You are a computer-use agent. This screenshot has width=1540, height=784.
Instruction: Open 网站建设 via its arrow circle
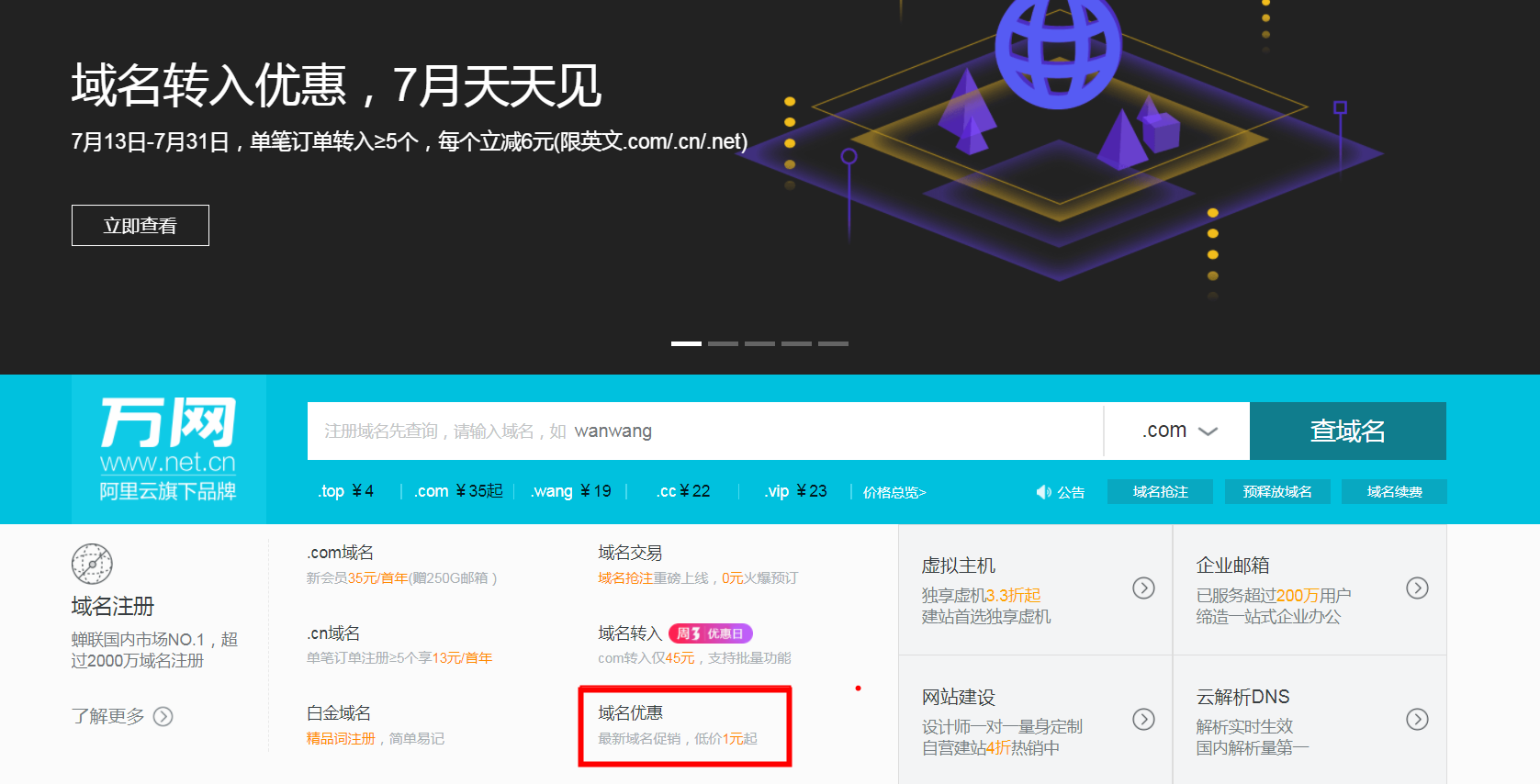point(1143,719)
